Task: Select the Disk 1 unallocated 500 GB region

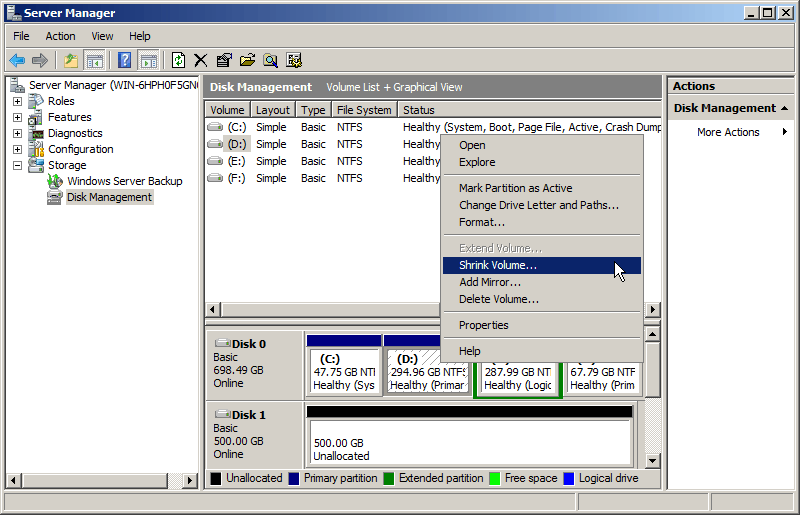Action: (469, 442)
